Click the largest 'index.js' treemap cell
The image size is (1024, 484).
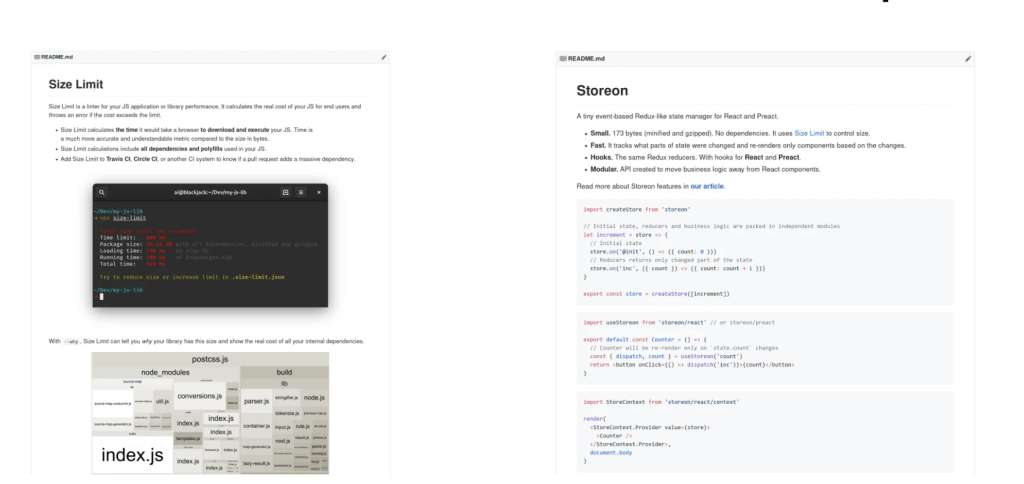tap(133, 455)
